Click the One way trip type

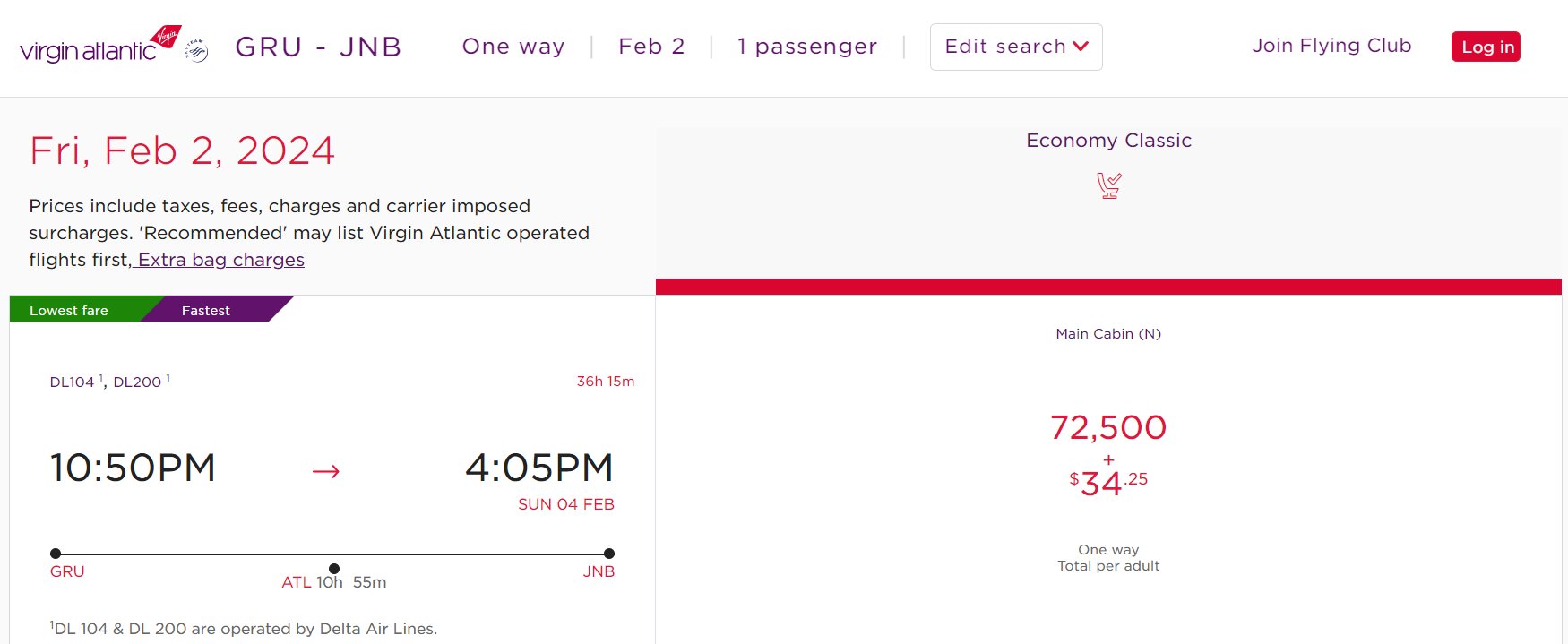[513, 47]
